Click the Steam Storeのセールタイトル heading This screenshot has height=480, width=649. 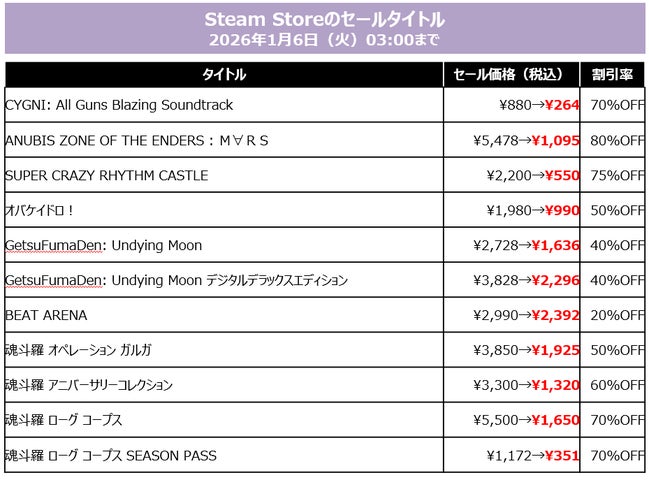(x=324, y=19)
